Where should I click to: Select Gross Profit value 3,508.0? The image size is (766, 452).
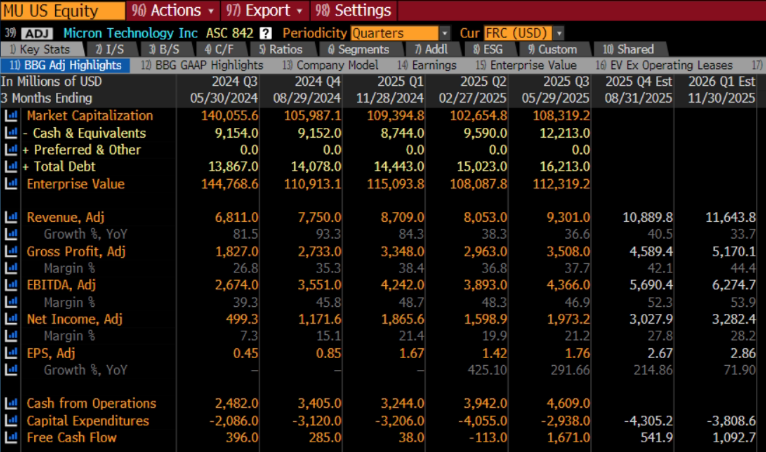567,251
